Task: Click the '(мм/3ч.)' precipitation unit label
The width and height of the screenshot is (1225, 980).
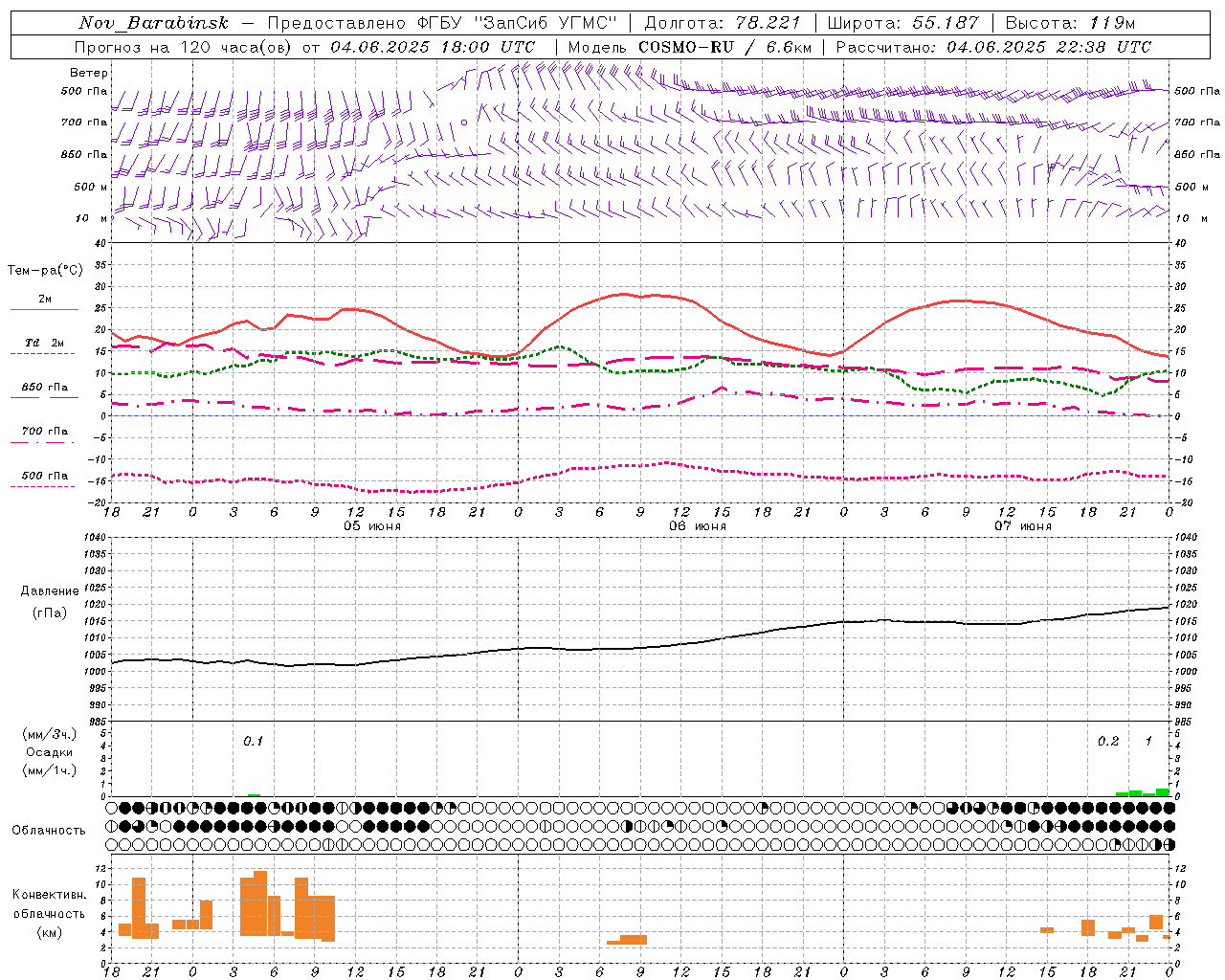Action: point(49,734)
